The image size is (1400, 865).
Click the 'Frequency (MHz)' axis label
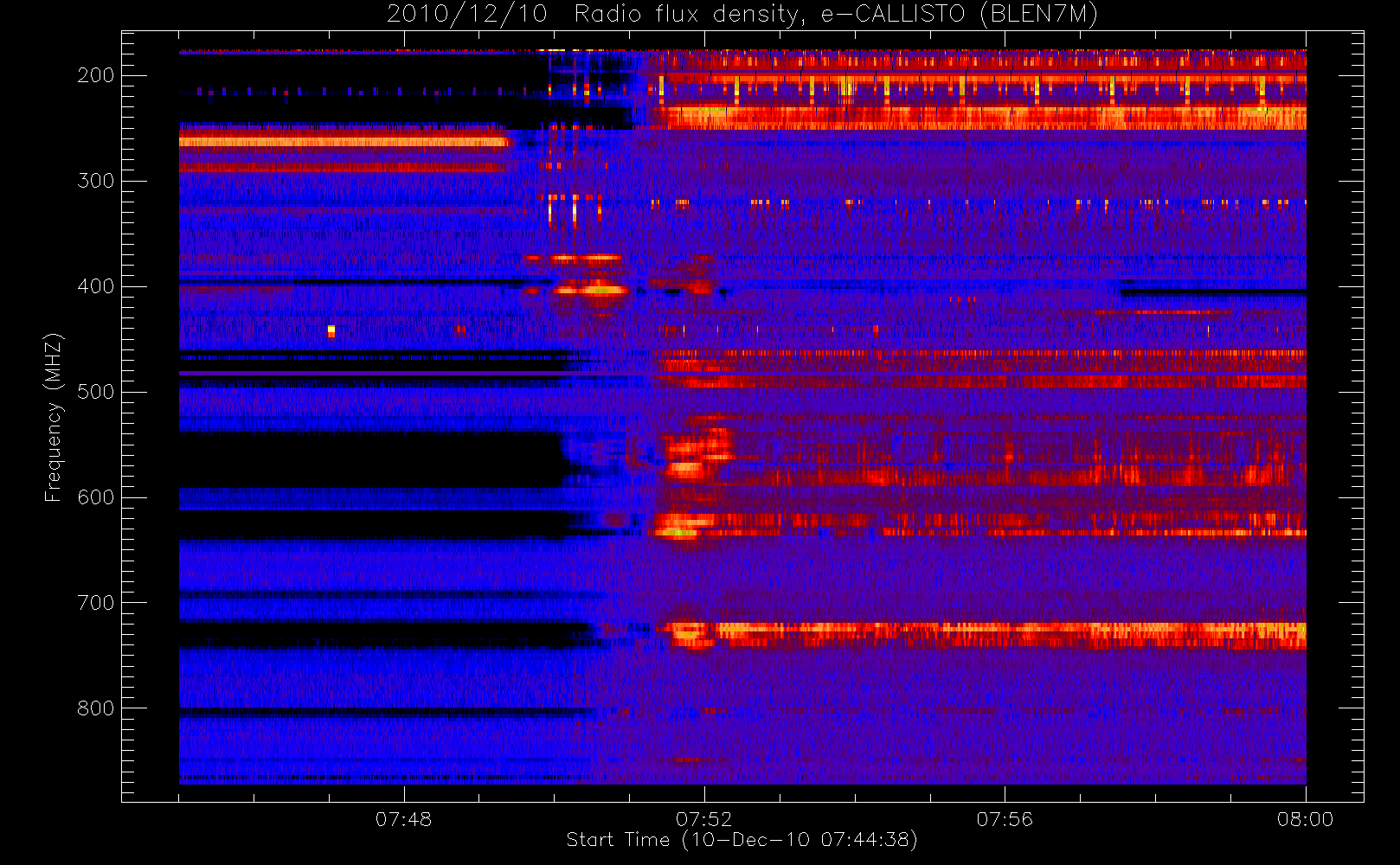(x=54, y=417)
